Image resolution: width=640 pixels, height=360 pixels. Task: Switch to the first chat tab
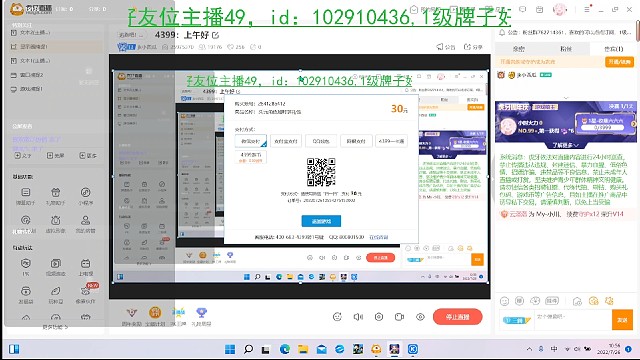[519, 49]
